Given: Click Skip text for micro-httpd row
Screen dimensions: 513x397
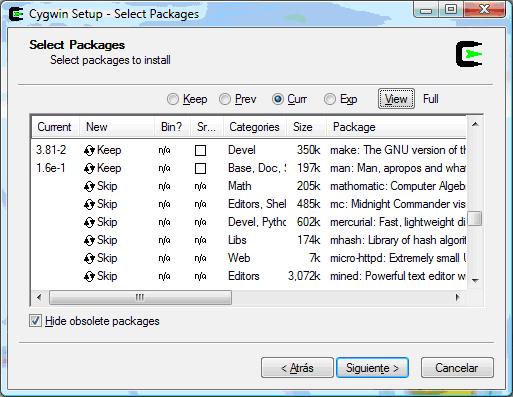Looking at the screenshot, I should [107, 258].
